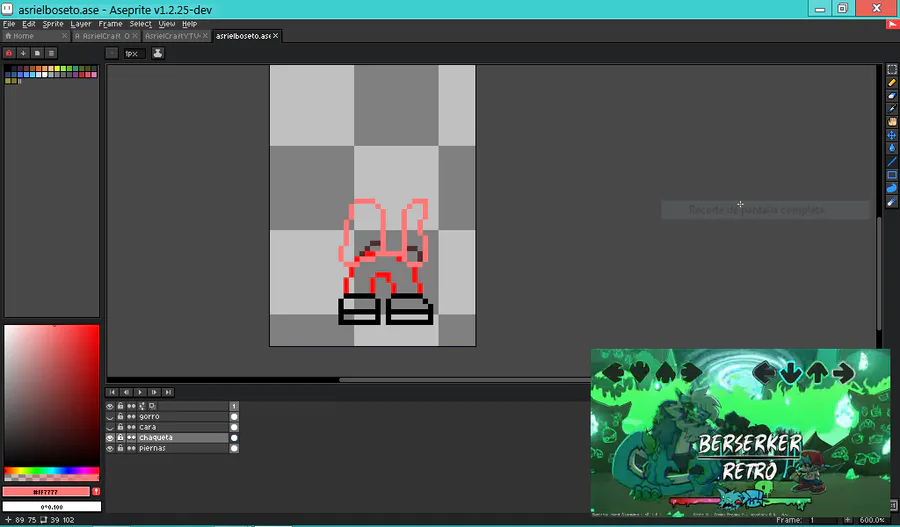Play the animation
The image size is (900, 527).
tap(139, 392)
